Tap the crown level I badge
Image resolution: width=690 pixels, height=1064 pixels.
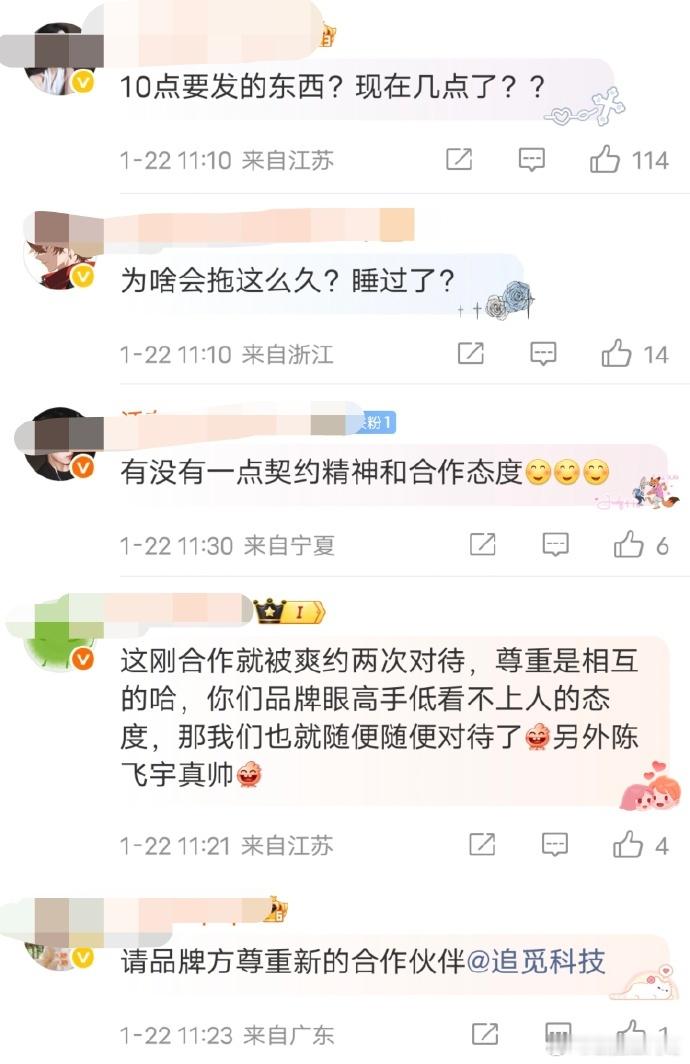point(289,612)
